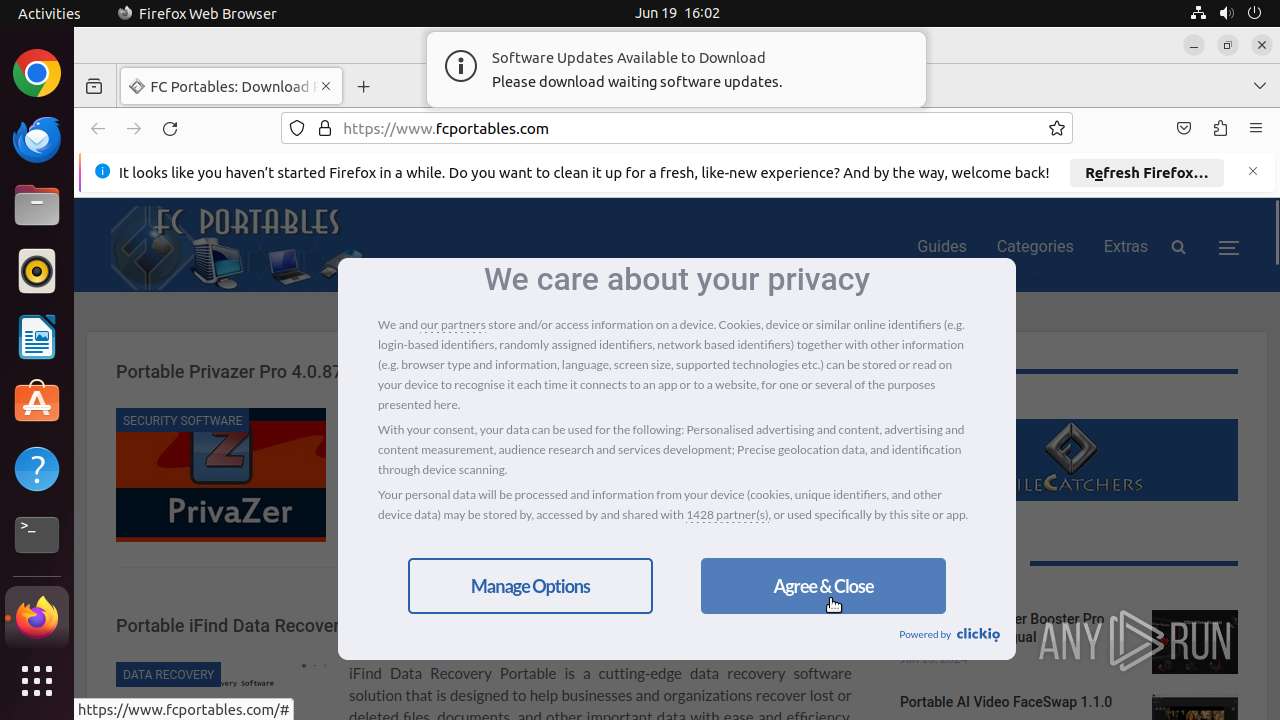
Task: Open the tracking protection shield icon
Action: click(297, 128)
